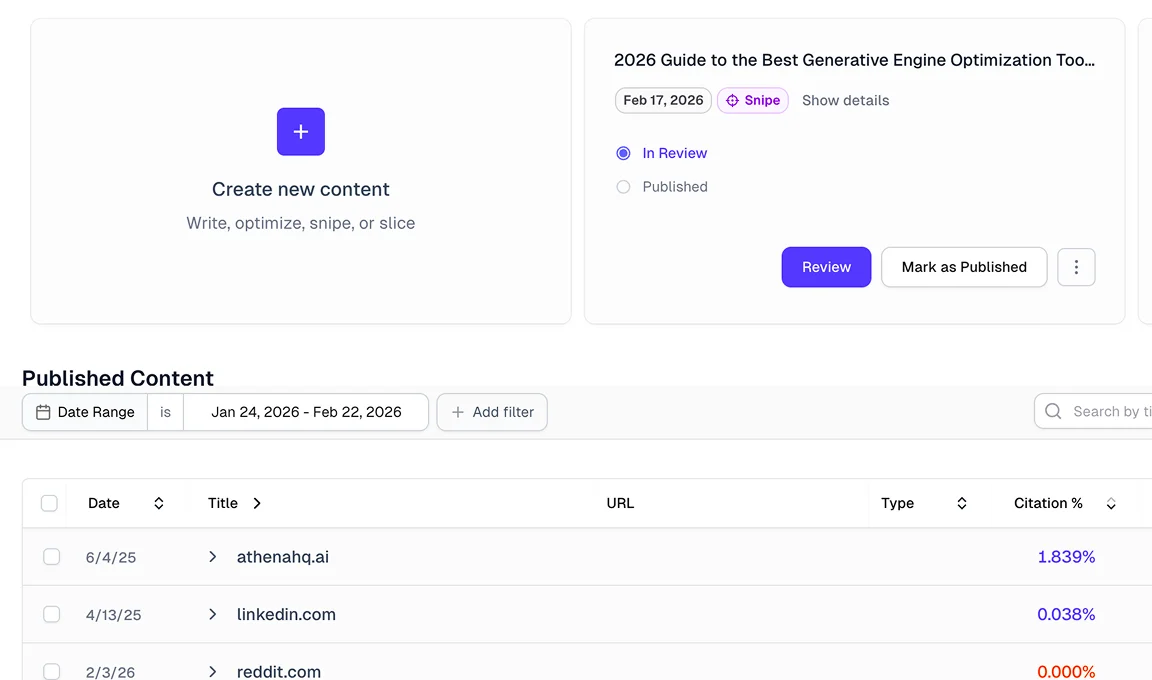Sort table by Type column arrows
This screenshot has width=1152, height=680.
962,503
